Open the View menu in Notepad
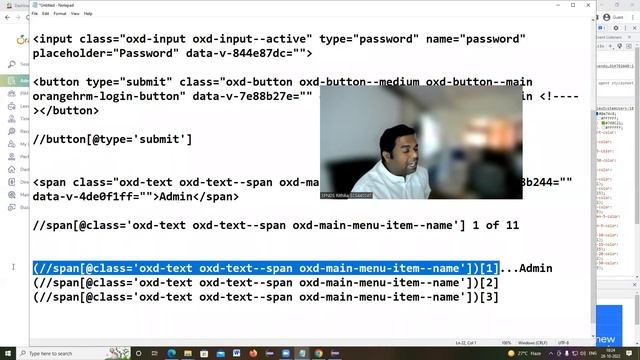This screenshot has height=360, width=640. pyautogui.click(x=75, y=13)
